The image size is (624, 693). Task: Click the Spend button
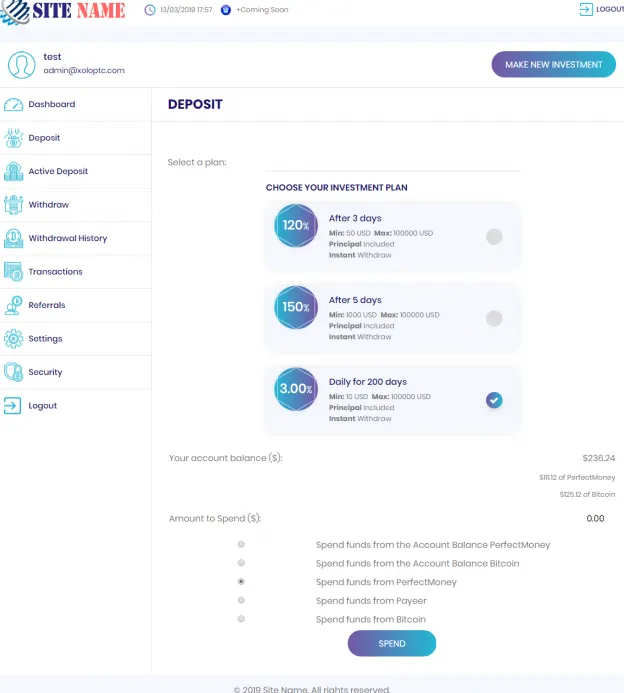(392, 644)
